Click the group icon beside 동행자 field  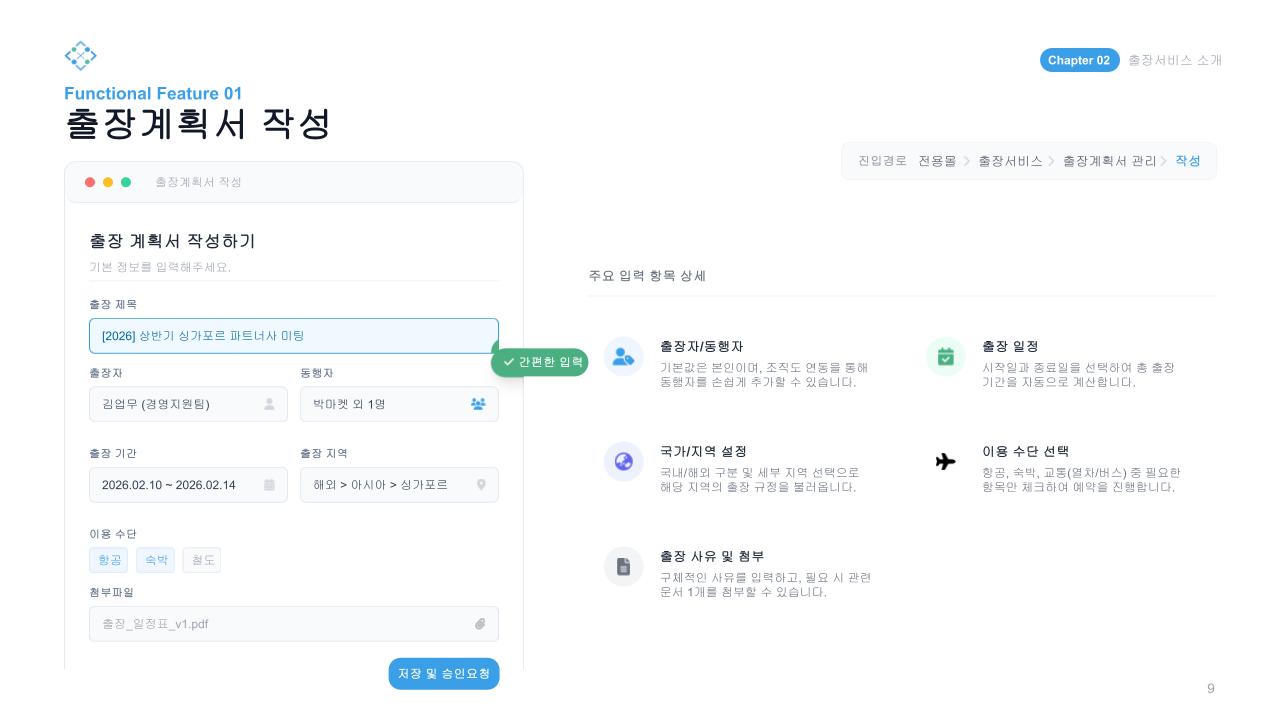(478, 404)
